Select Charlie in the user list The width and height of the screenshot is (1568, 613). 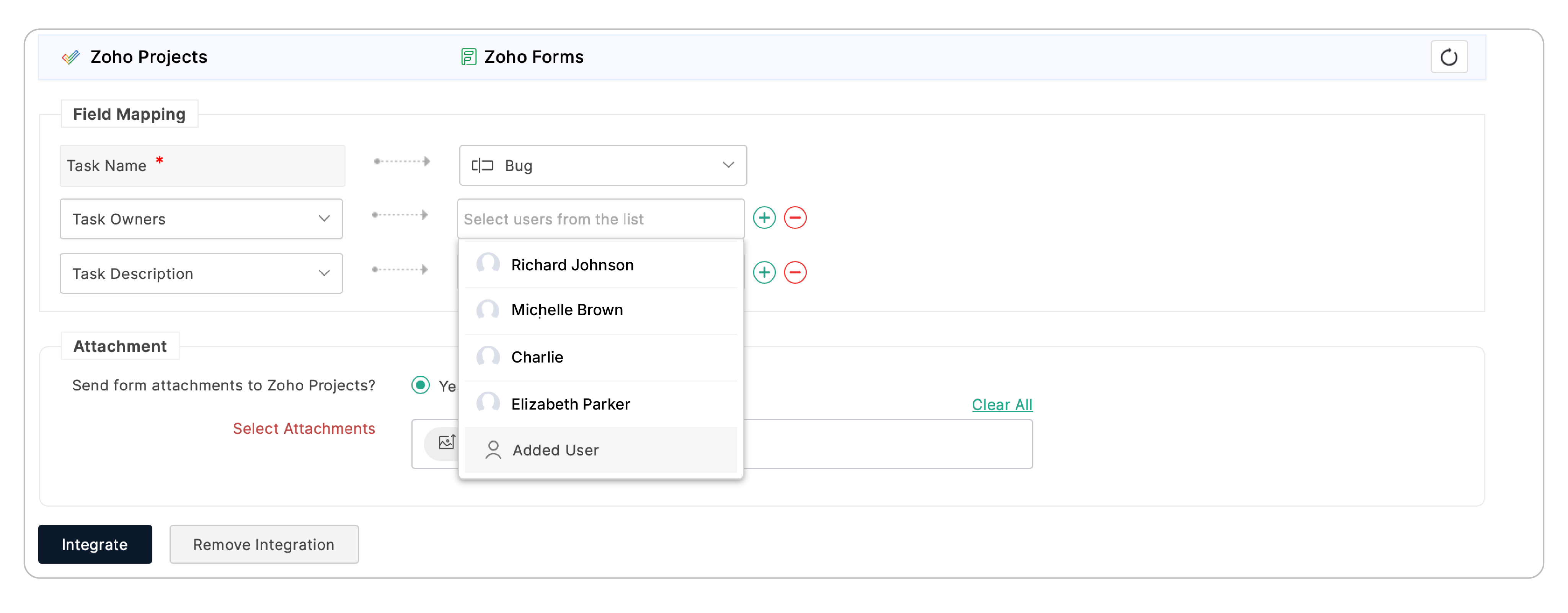tap(537, 358)
